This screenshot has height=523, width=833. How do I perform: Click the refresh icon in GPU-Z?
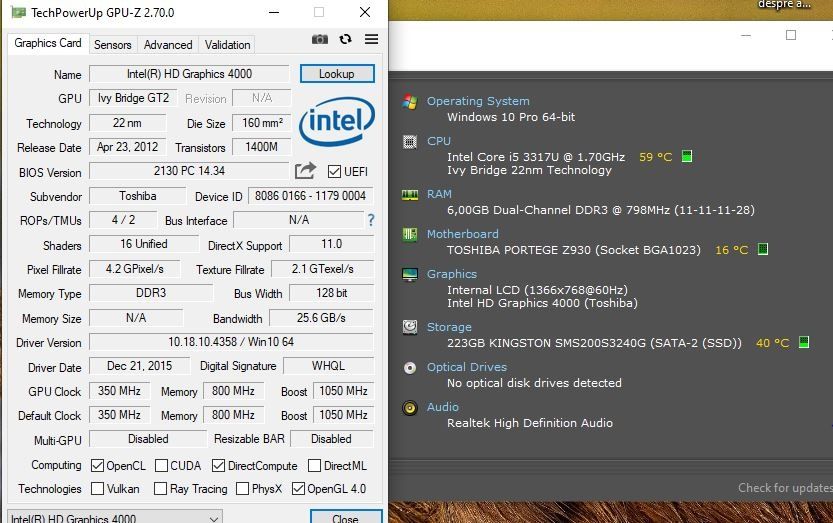[346, 39]
